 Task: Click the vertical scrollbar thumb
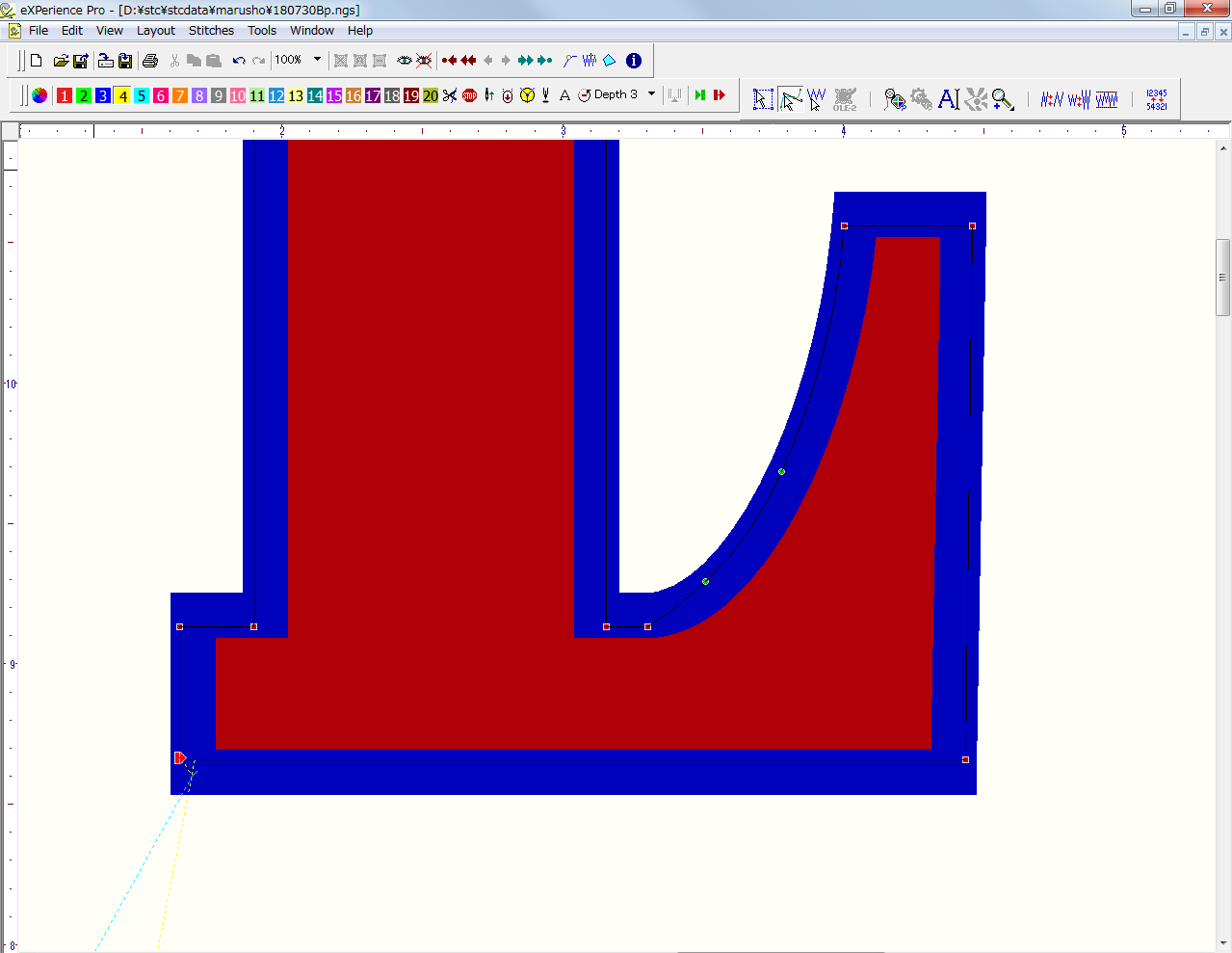tap(1223, 277)
